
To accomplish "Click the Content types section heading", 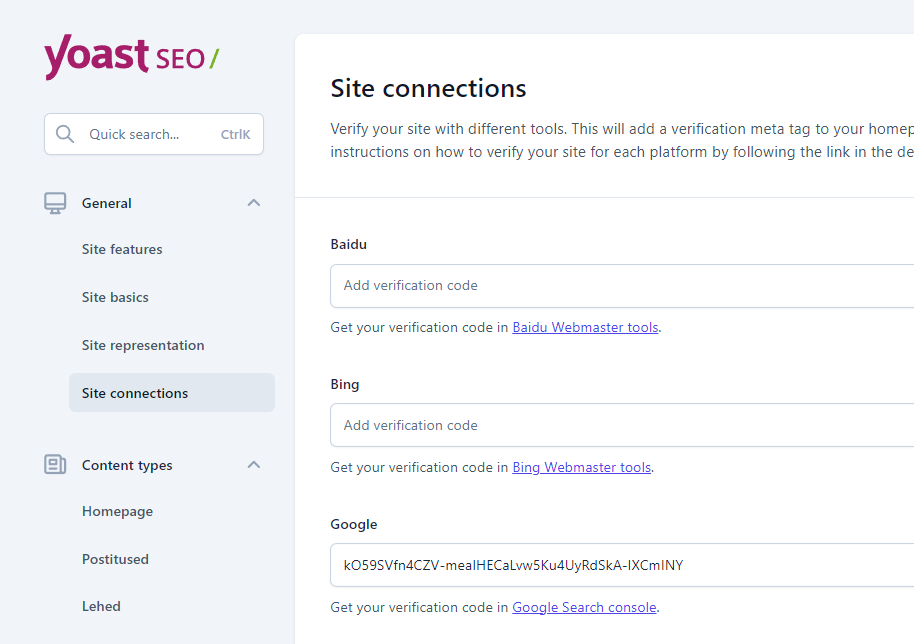I will 127,466.
